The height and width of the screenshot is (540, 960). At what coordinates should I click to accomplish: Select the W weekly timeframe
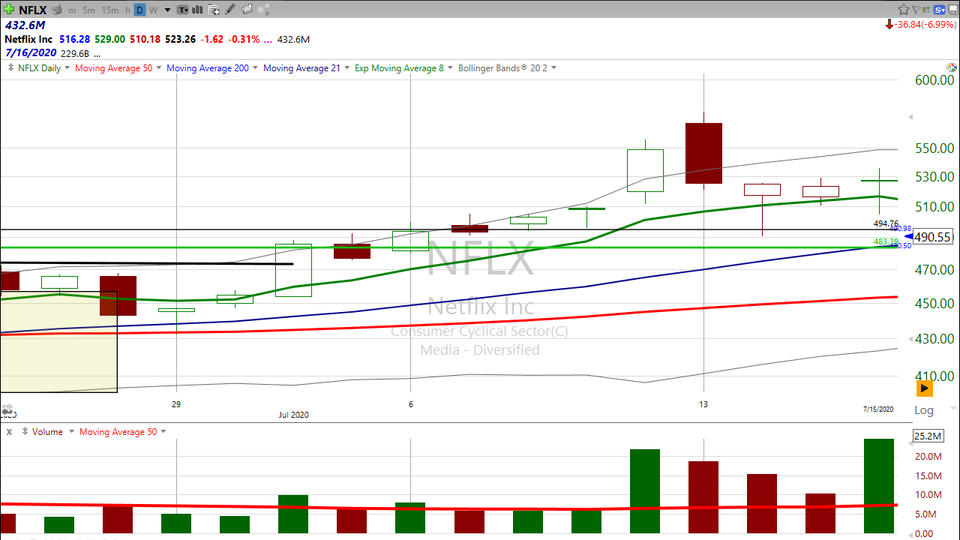click(x=154, y=10)
